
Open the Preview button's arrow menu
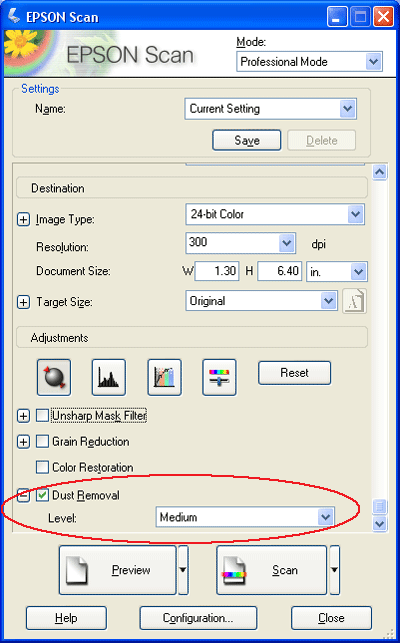[x=183, y=570]
